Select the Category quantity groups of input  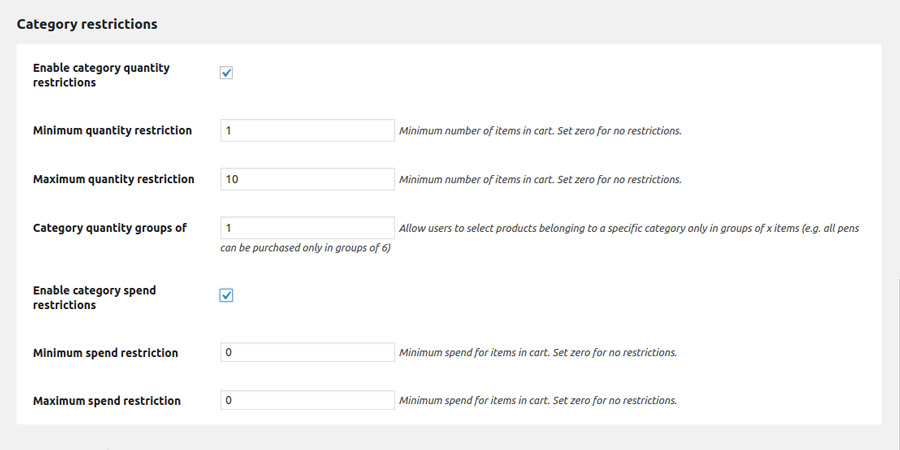pos(307,228)
